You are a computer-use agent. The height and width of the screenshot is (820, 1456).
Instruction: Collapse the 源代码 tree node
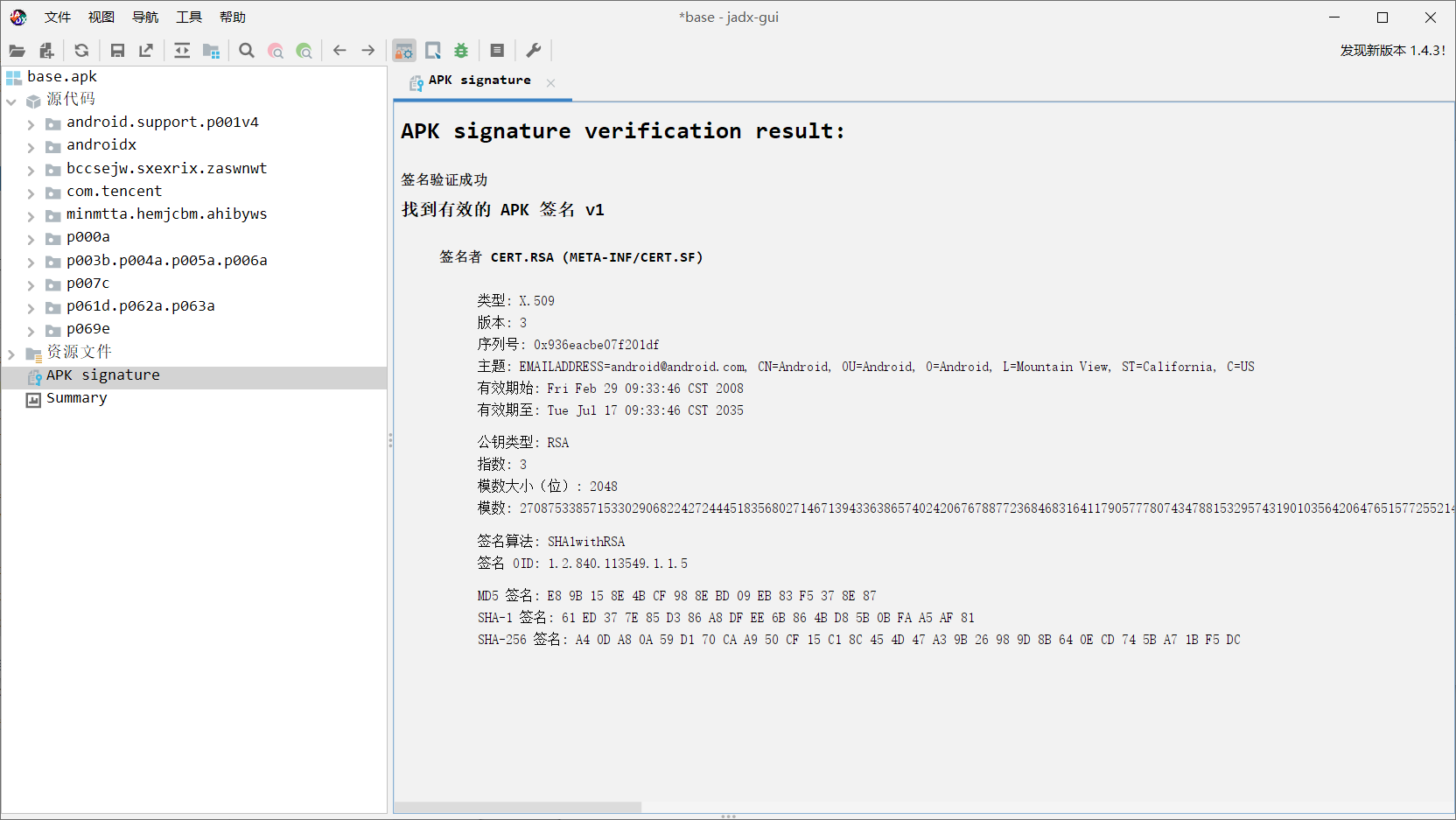click(x=11, y=102)
